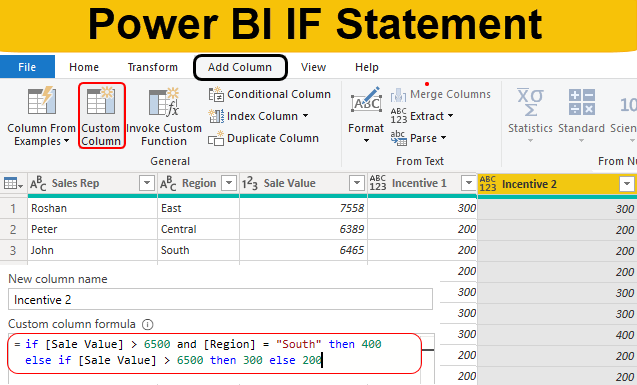Screen dimensions: 637x385
Task: Click the Format text icon
Action: coord(366,99)
